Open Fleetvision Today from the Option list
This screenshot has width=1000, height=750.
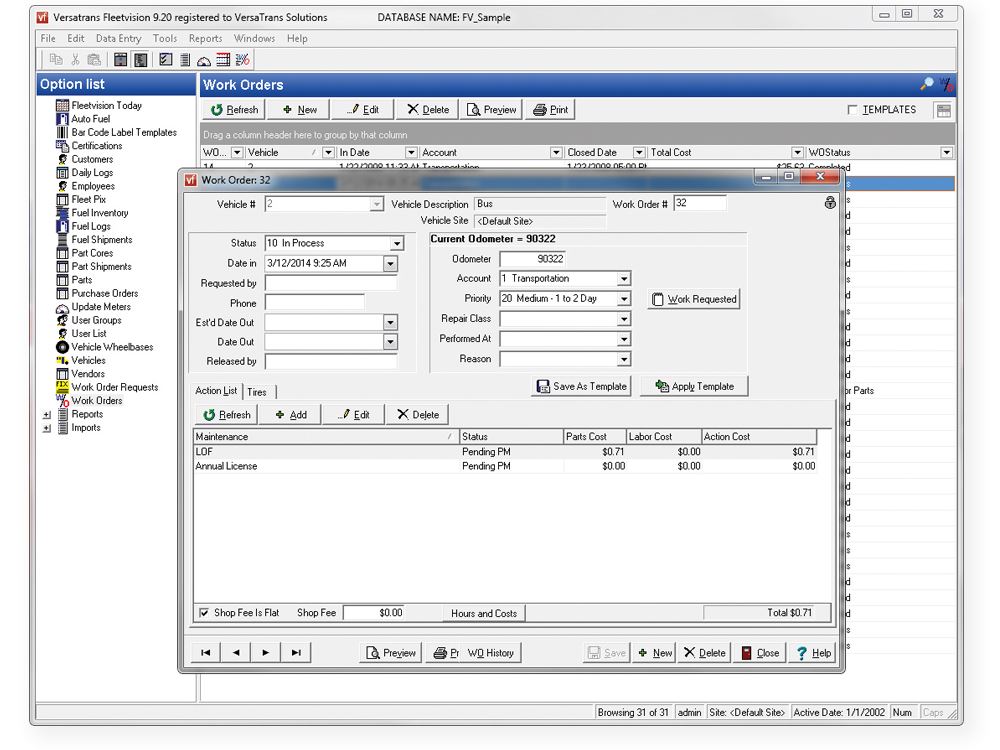[x=106, y=105]
